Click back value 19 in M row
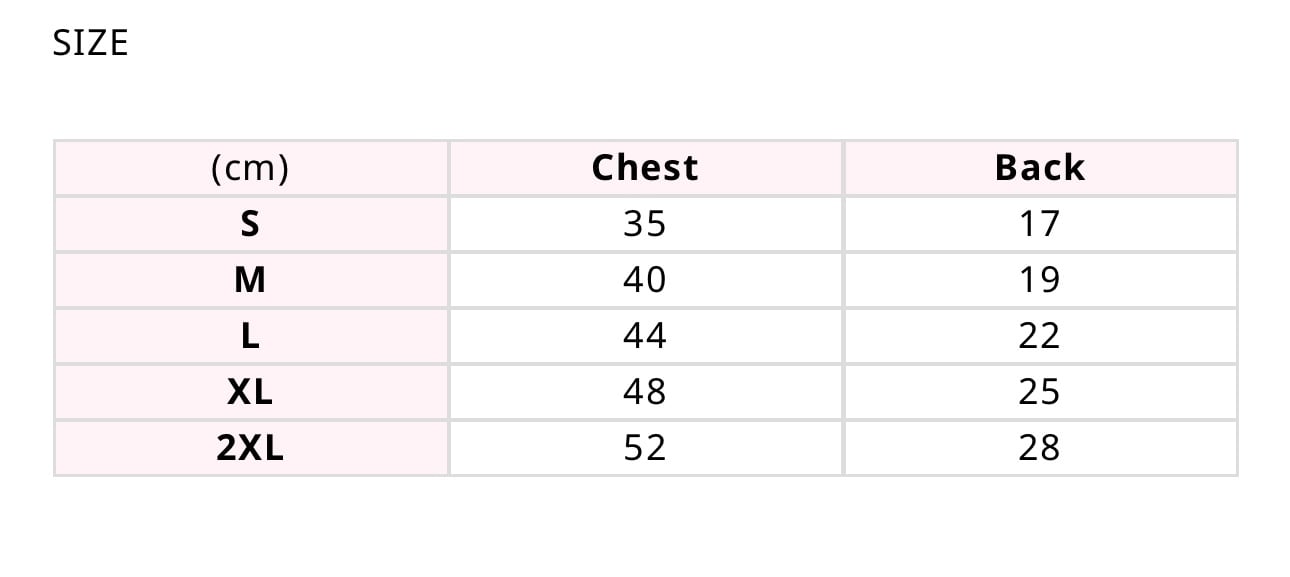The height and width of the screenshot is (577, 1290). pos(1040,280)
